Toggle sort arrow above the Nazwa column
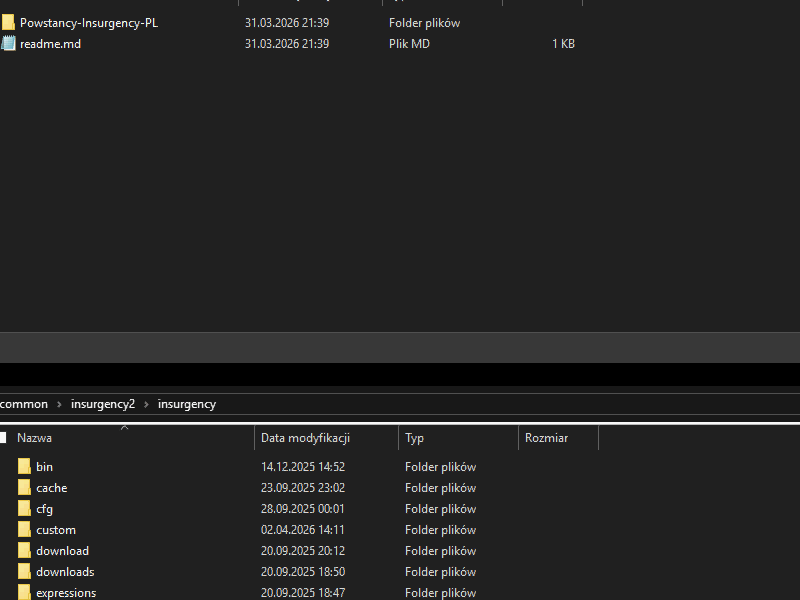Image resolution: width=800 pixels, height=600 pixels. 124,428
